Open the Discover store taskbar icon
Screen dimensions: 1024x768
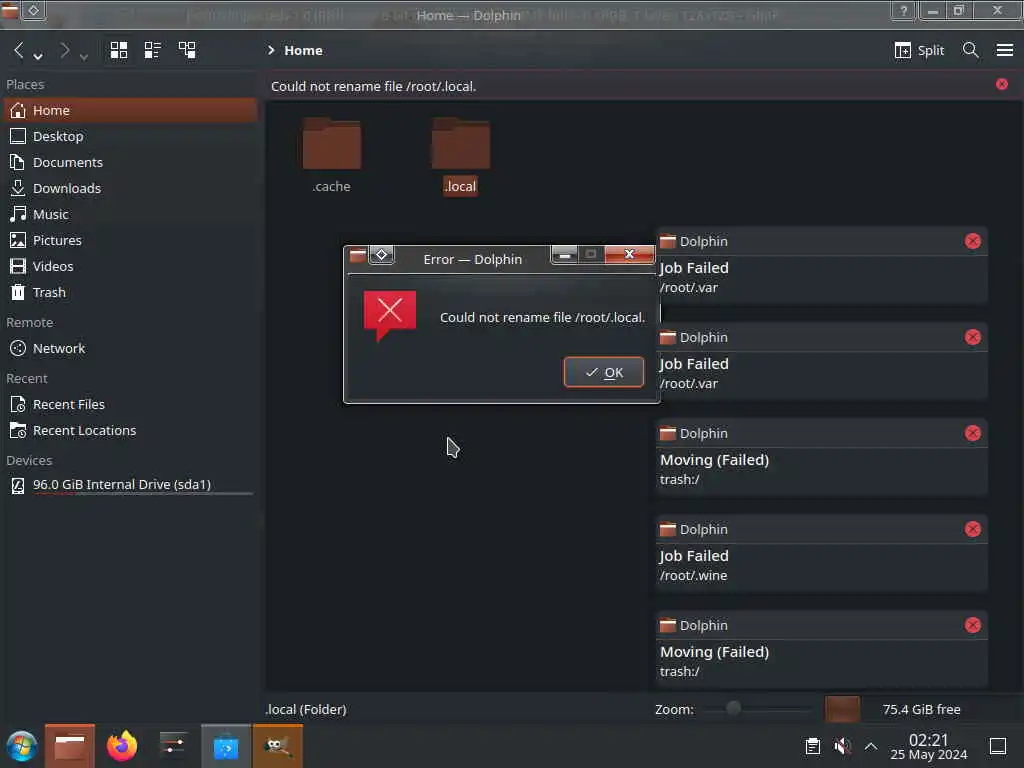pyautogui.click(x=225, y=746)
